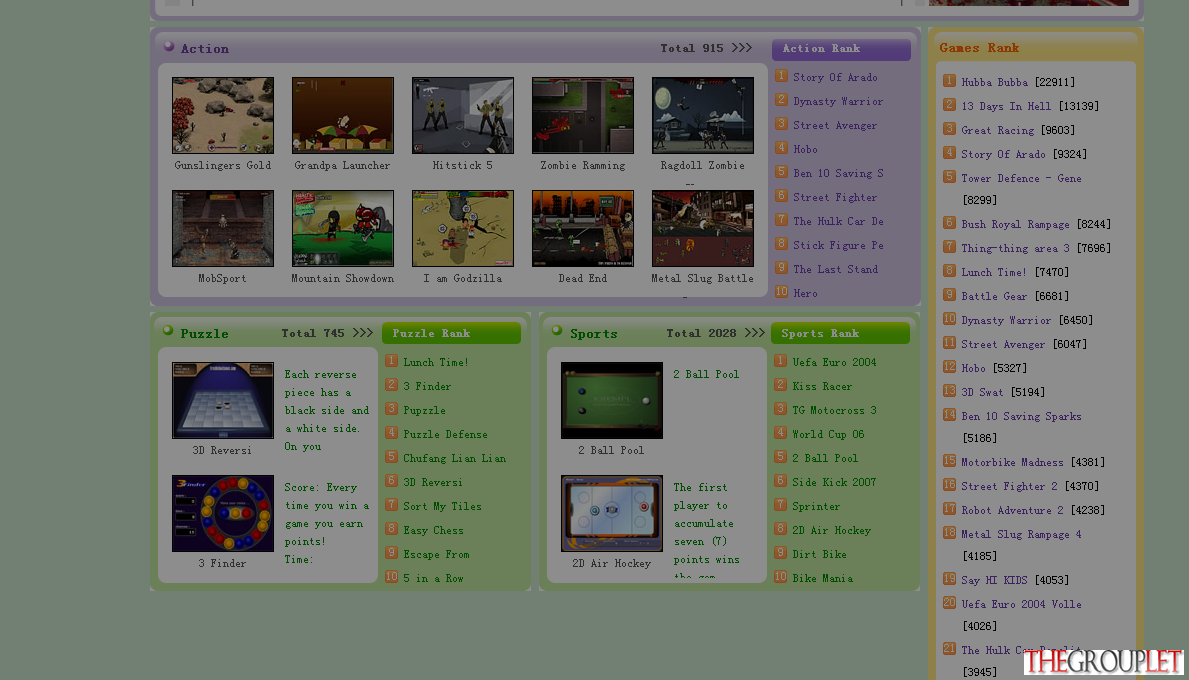This screenshot has width=1189, height=680.
Task: Open Great Racing in the Games Rank list
Action: click(x=997, y=130)
